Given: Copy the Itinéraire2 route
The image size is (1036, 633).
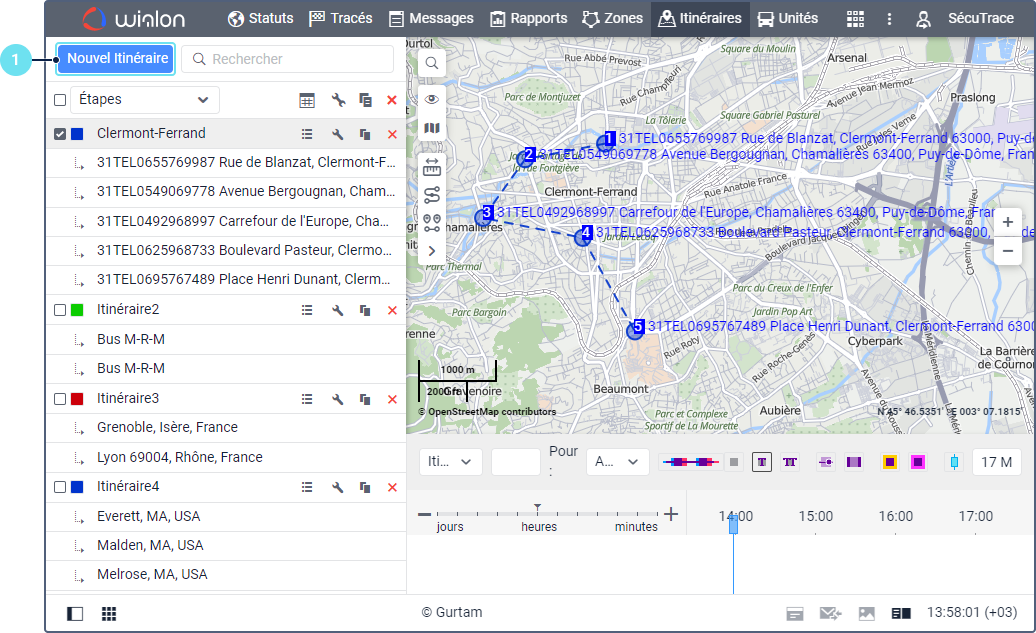Looking at the screenshot, I should click(365, 310).
